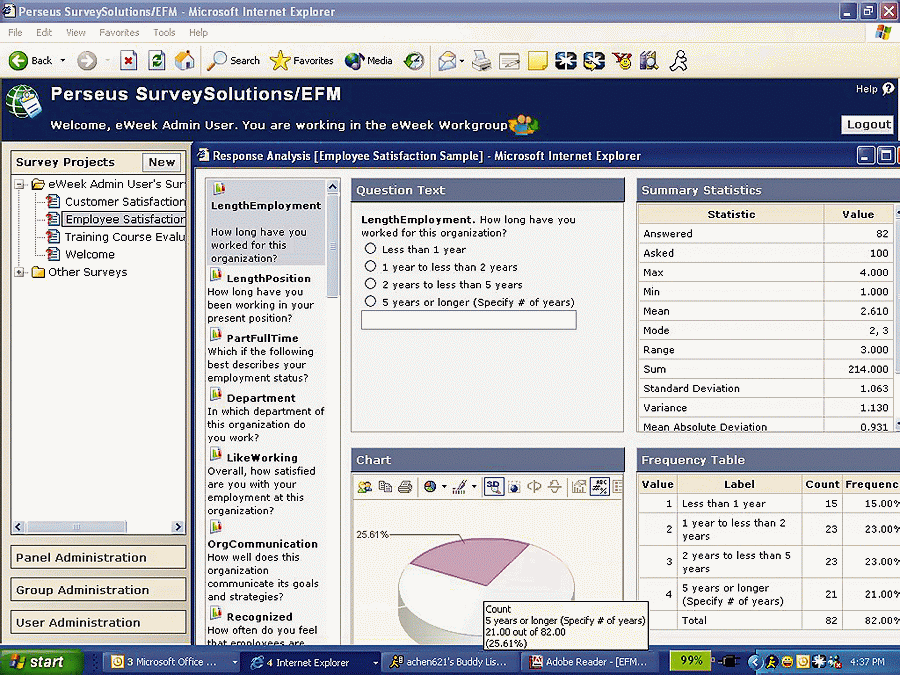Click the IE Refresh button
This screenshot has height=675, width=900.
(156, 60)
